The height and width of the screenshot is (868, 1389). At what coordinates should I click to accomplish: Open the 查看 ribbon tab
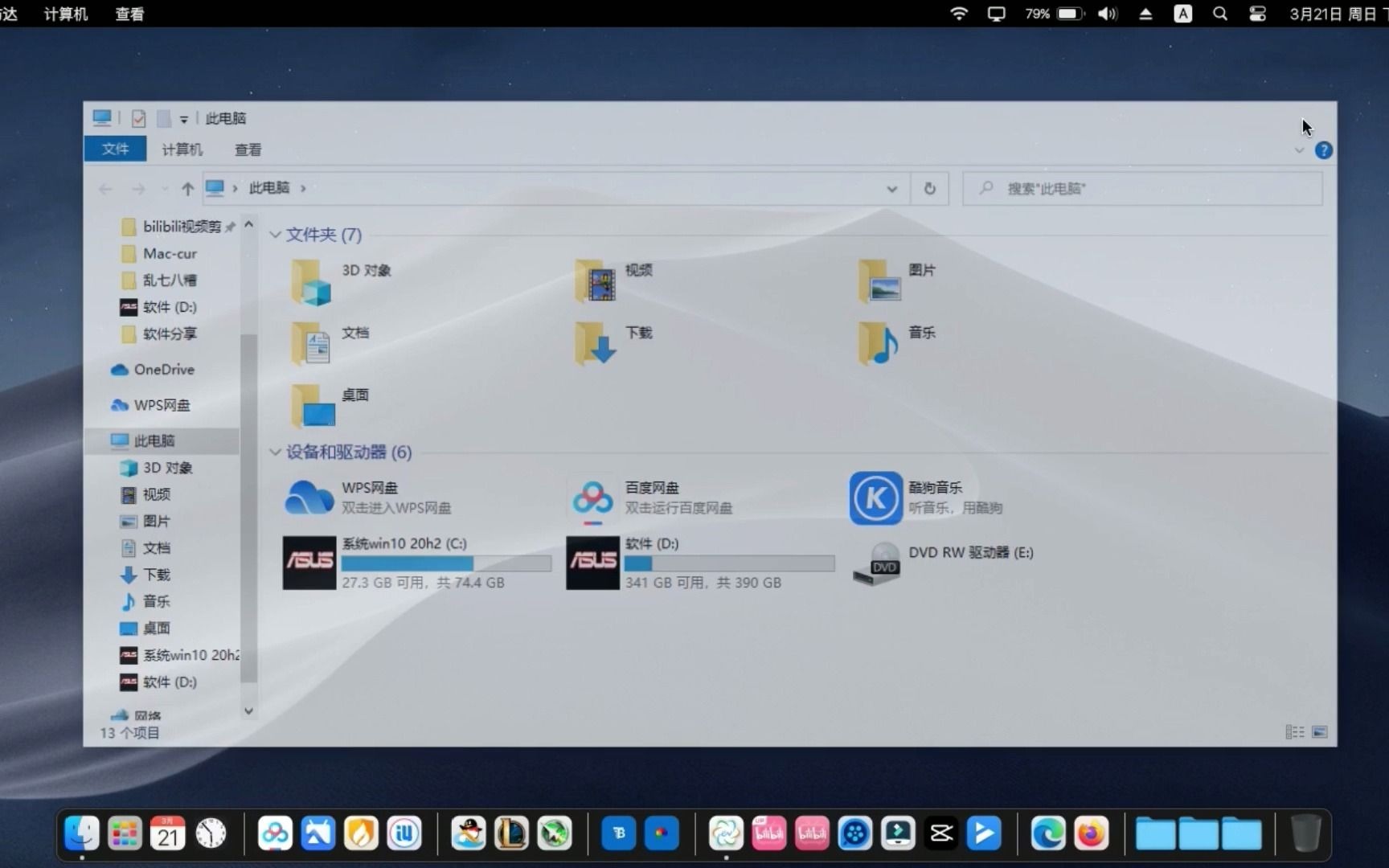click(248, 149)
